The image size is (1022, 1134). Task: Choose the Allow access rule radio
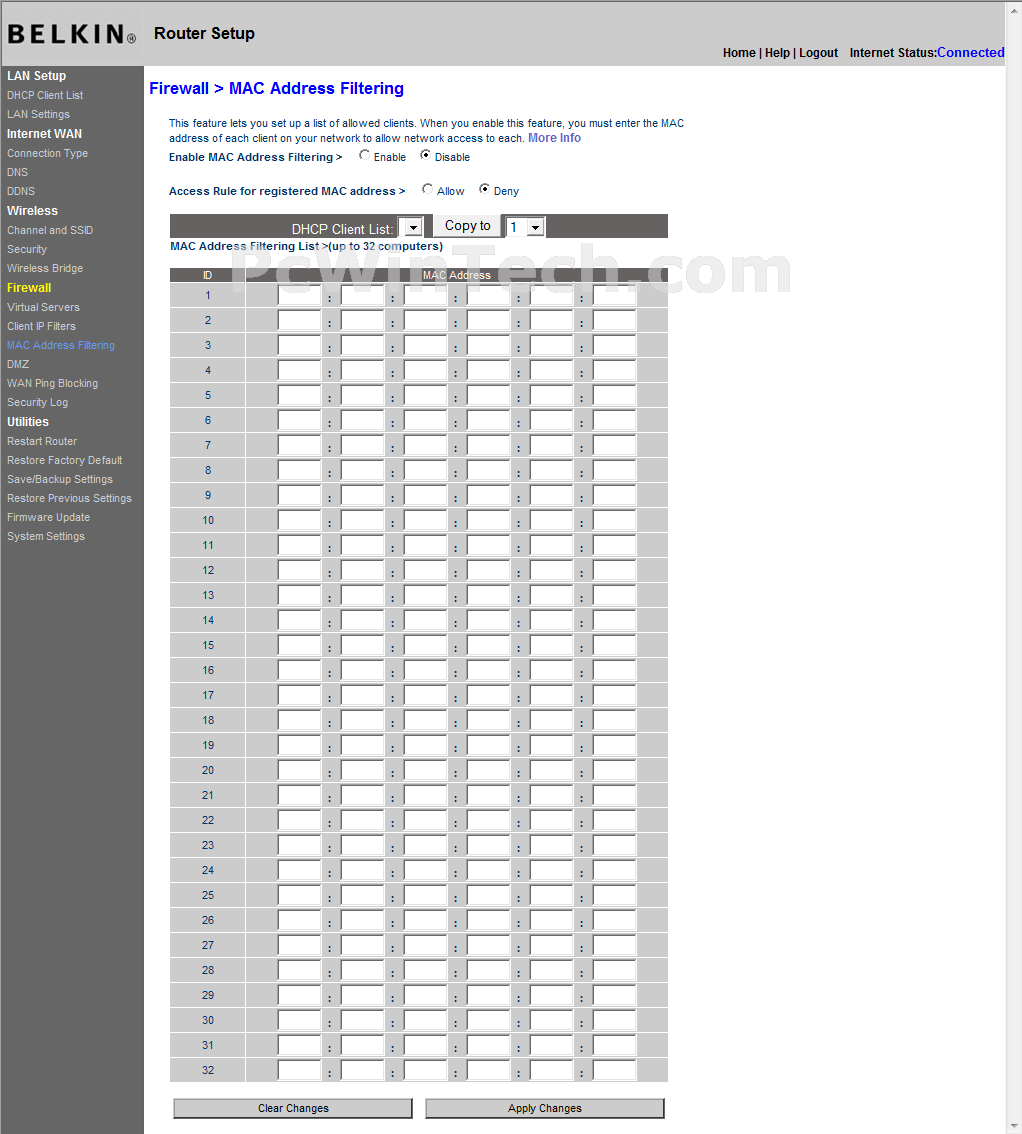click(427, 189)
